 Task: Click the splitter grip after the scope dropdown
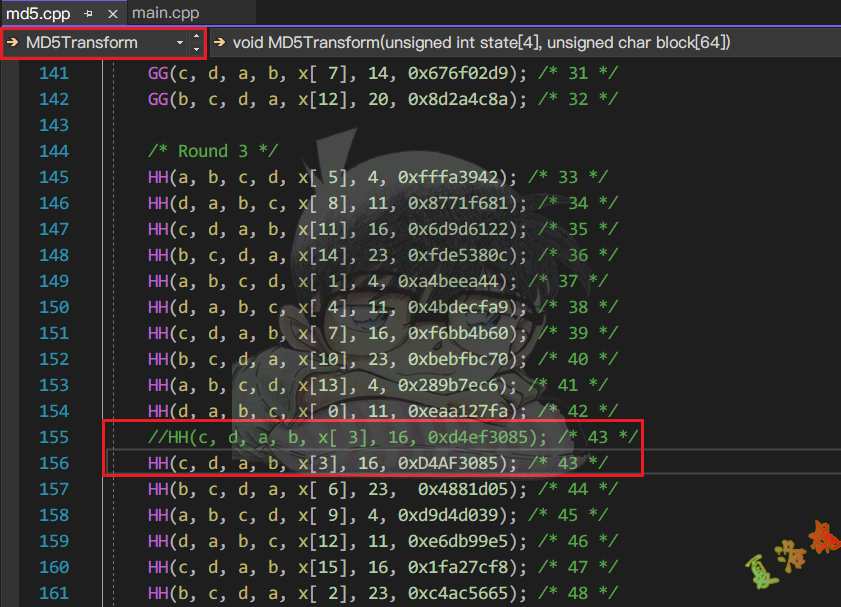(196, 43)
